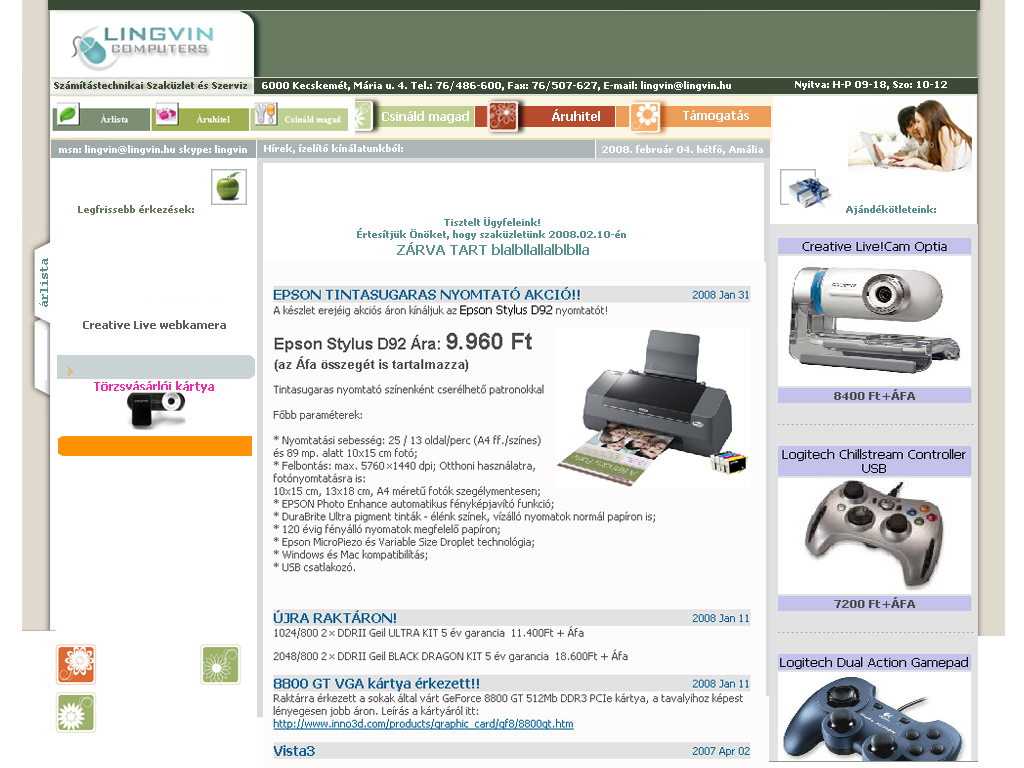Click the green apple icon
1024x768 pixels.
pyautogui.click(x=229, y=187)
